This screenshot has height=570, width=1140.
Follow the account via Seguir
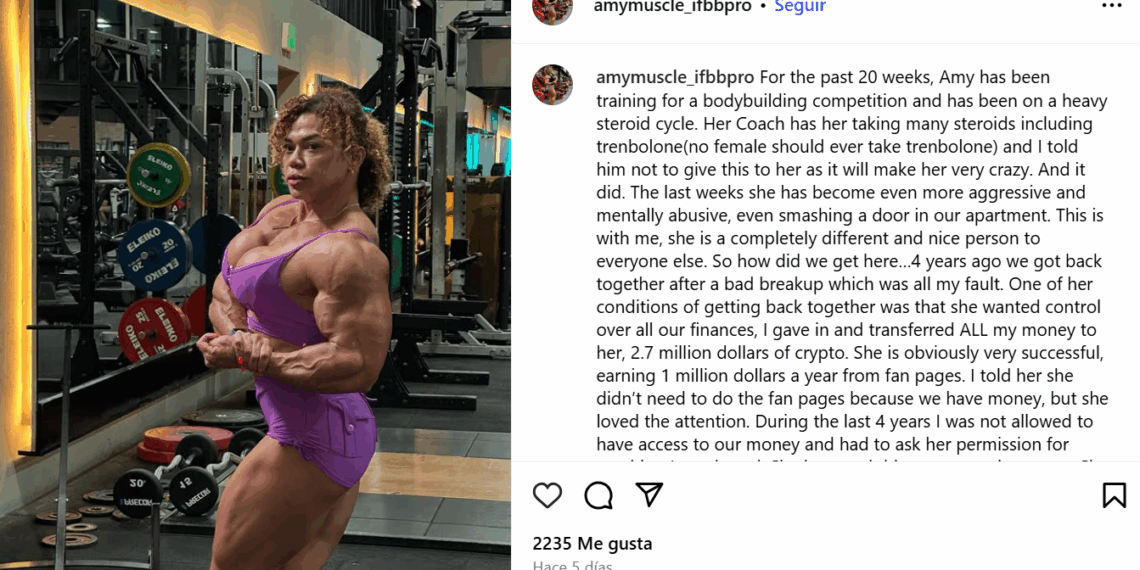800,7
